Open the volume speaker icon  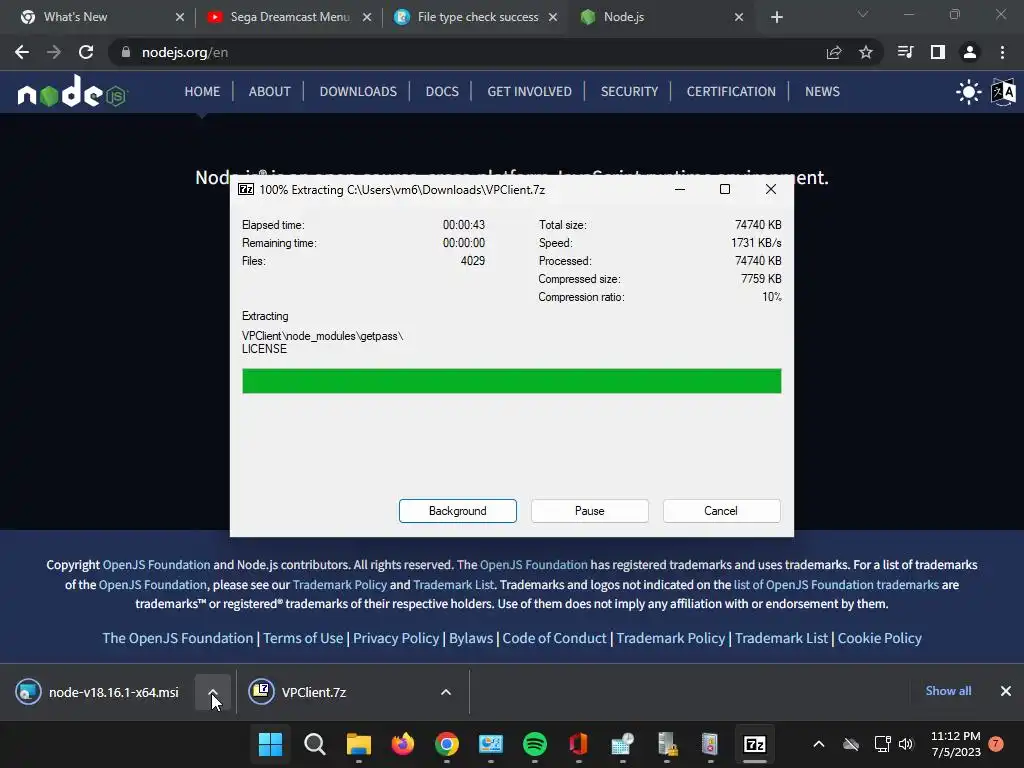(x=906, y=744)
